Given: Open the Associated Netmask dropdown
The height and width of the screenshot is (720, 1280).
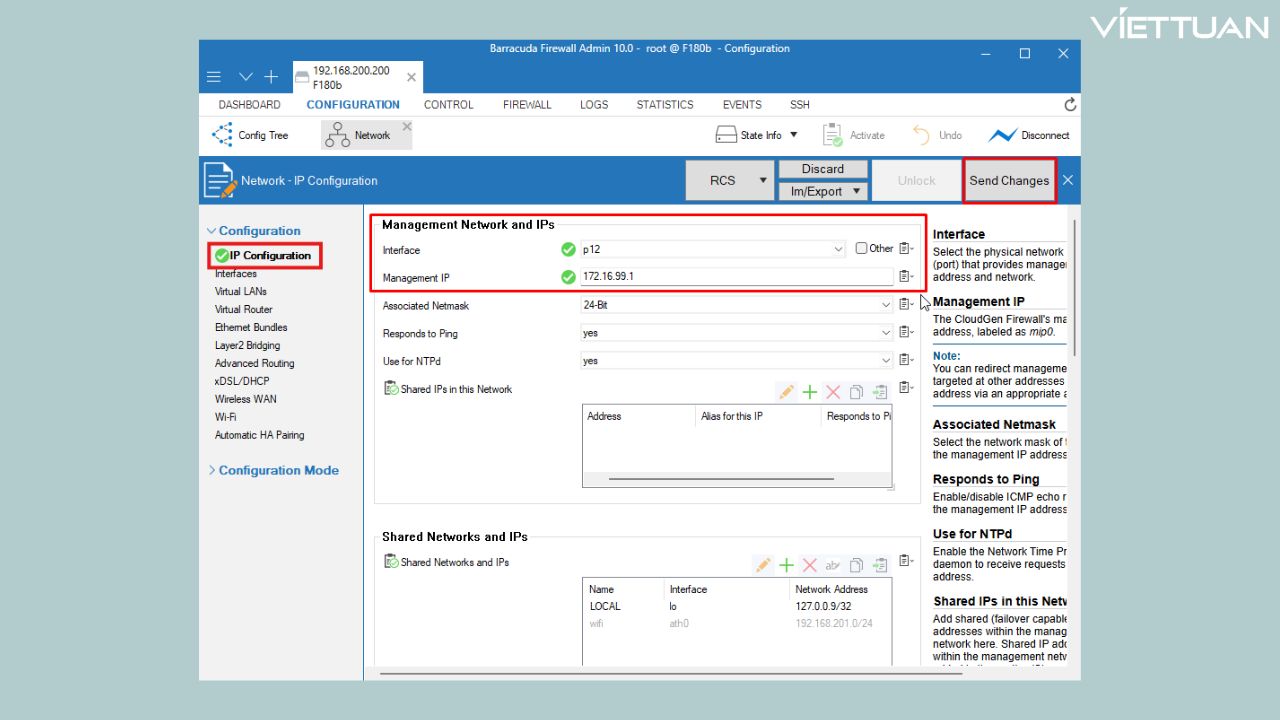Looking at the screenshot, I should [886, 305].
